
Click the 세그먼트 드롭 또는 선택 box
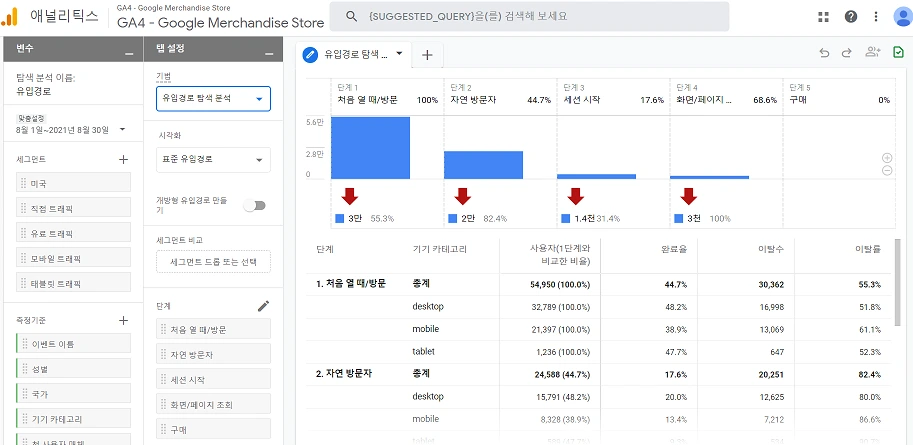tap(213, 262)
